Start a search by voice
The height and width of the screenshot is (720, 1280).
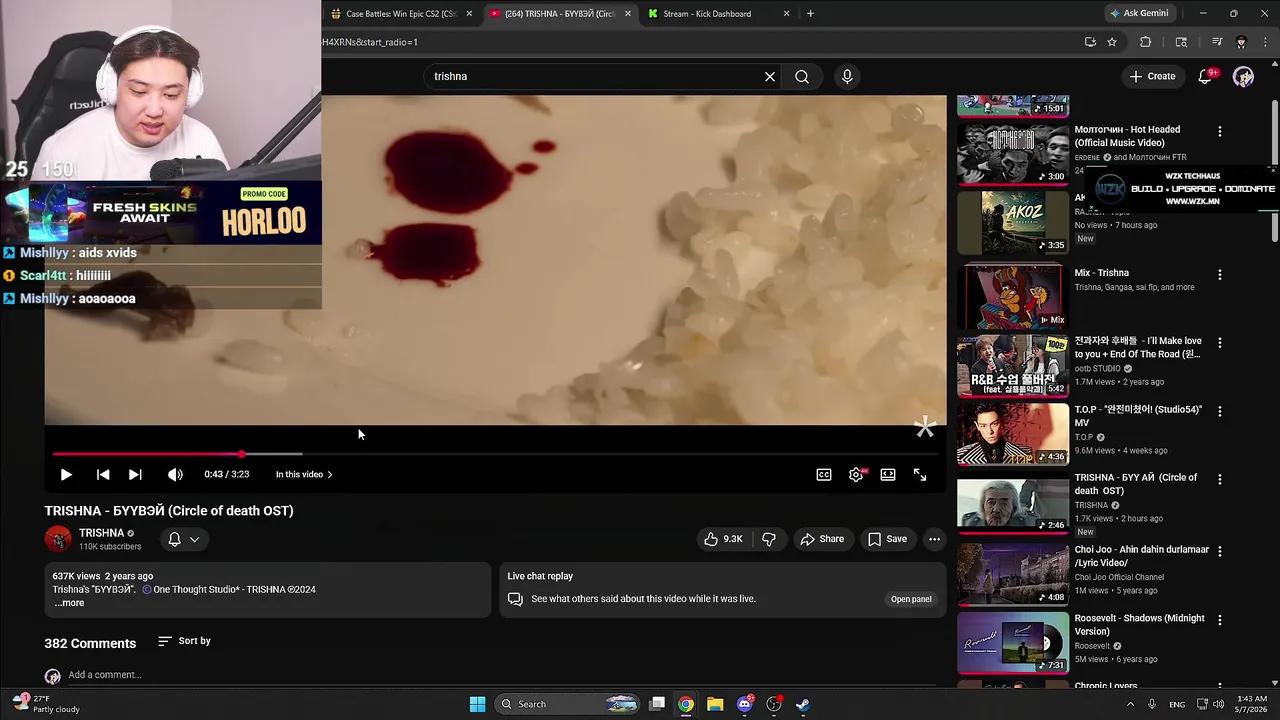847,76
